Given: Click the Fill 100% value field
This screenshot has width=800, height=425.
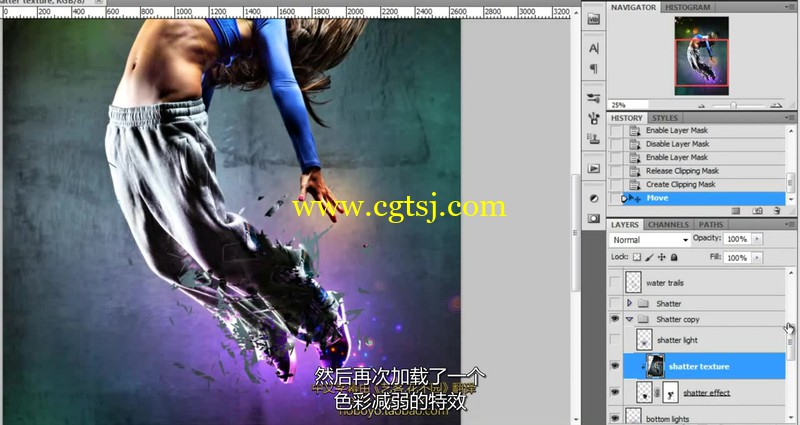Looking at the screenshot, I should pyautogui.click(x=737, y=258).
